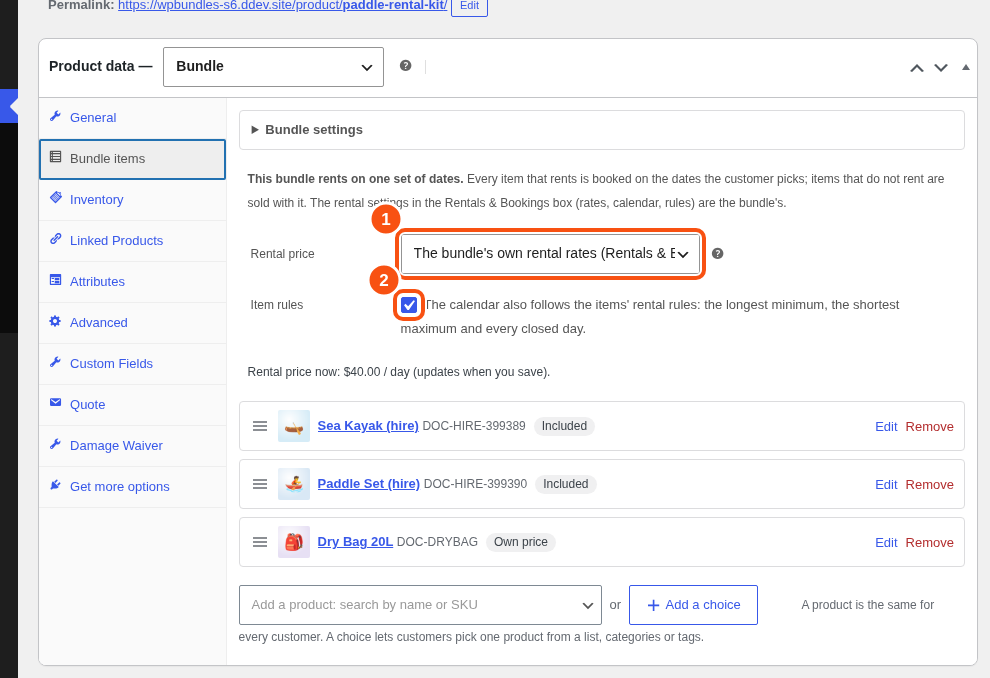Click the Damage Waiver wrench icon

pos(56,444)
